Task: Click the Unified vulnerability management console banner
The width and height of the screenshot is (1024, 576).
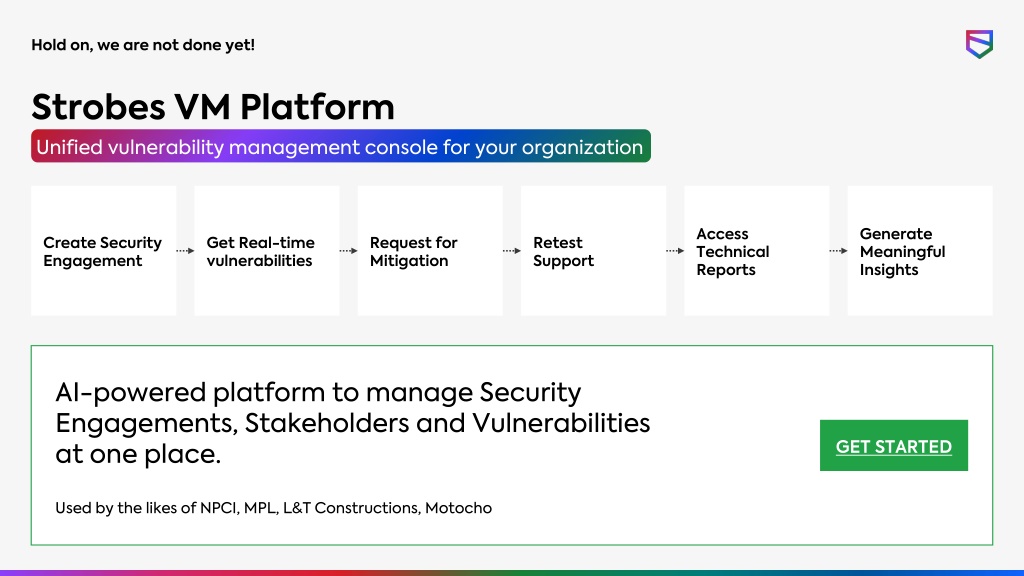Action: click(341, 146)
